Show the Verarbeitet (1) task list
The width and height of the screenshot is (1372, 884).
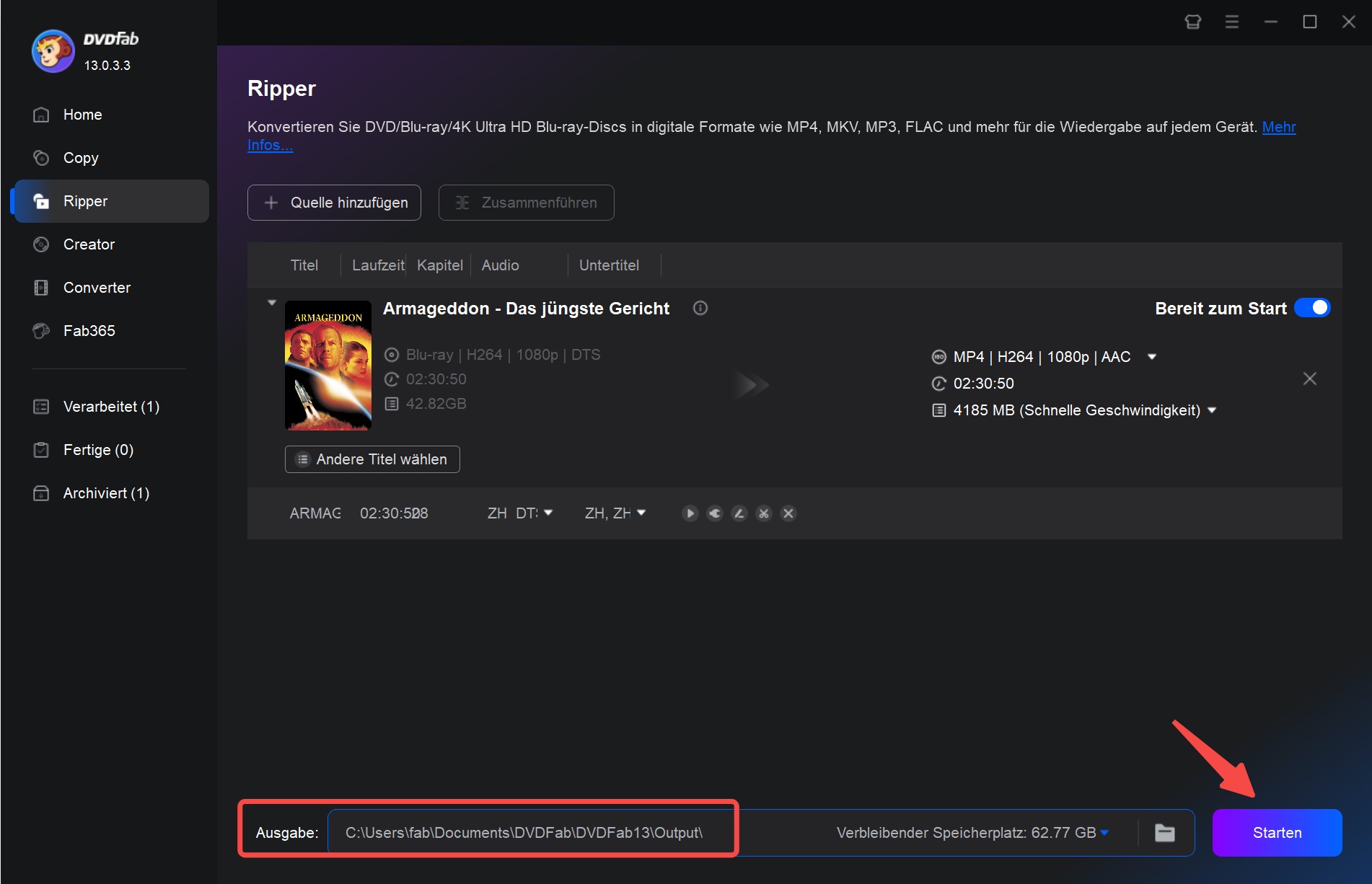(x=110, y=407)
